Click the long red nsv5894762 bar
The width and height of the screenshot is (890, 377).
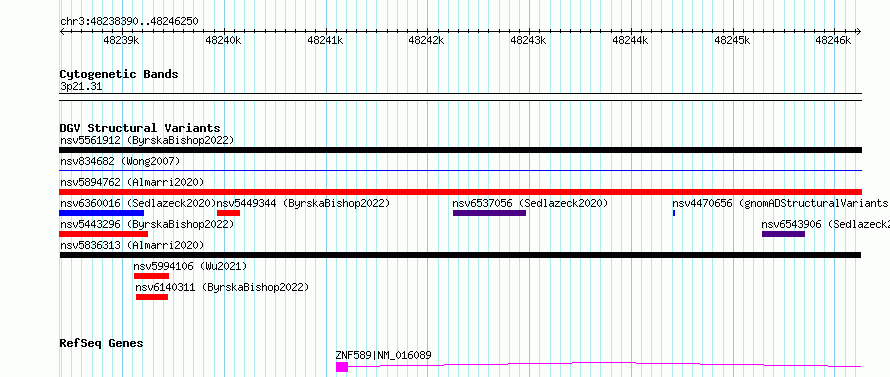(x=460, y=192)
